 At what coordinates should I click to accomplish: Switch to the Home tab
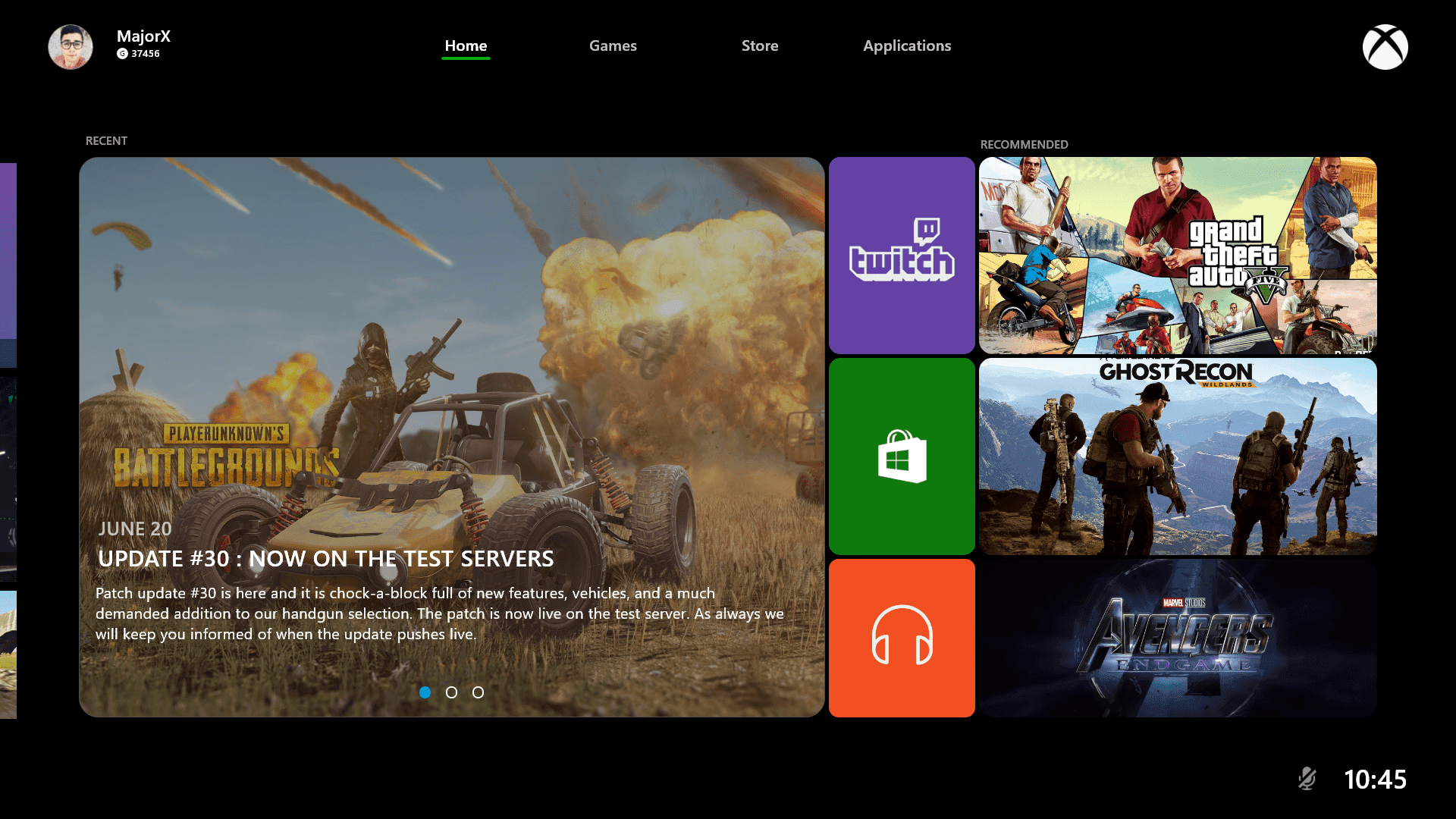(466, 45)
